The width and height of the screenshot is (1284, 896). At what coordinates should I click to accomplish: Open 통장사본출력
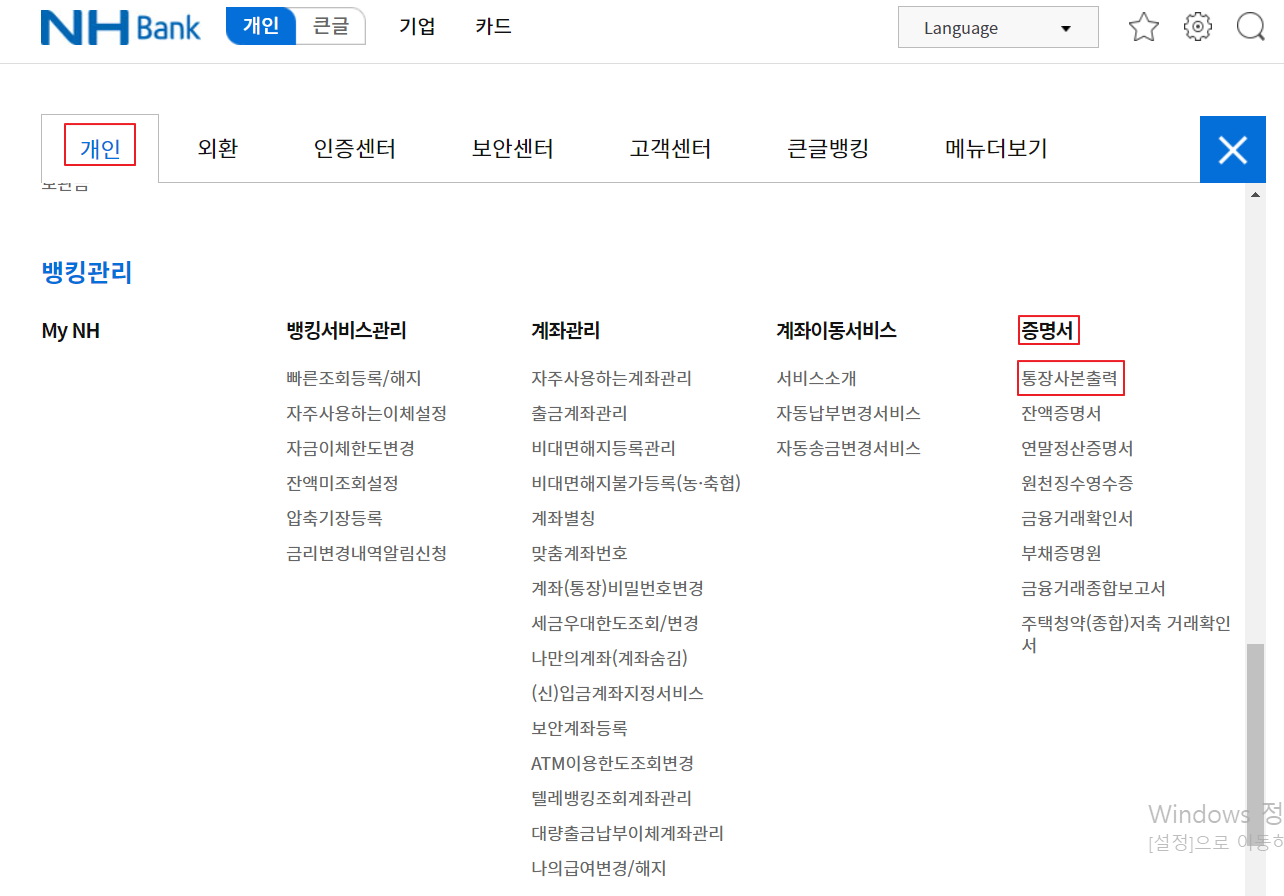point(1070,379)
